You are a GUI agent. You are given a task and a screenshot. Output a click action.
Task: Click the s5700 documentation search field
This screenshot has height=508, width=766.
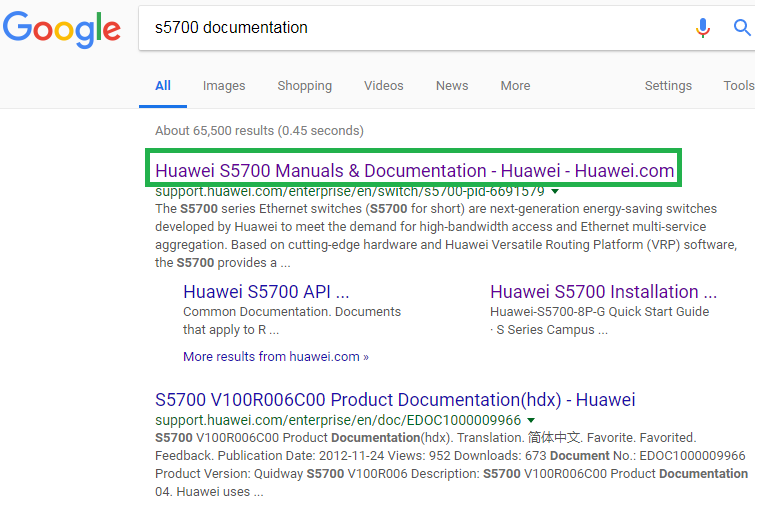click(415, 28)
